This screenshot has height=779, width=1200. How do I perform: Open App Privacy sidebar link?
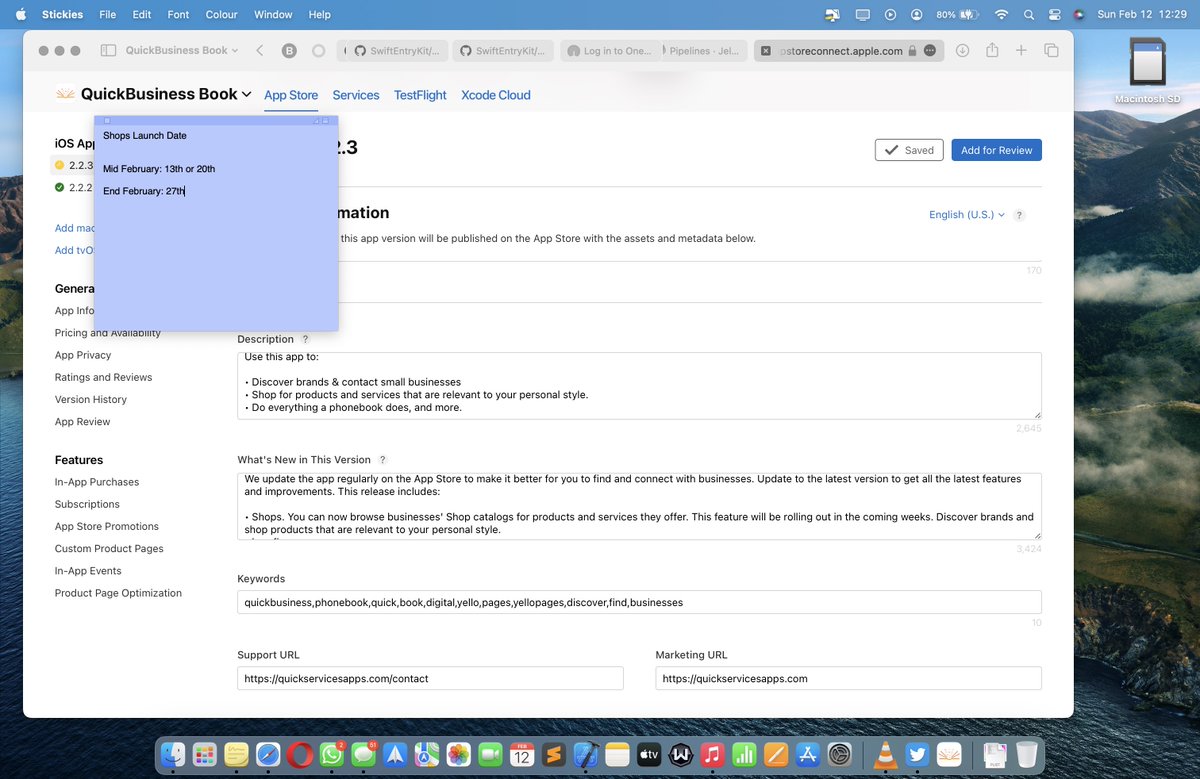[x=83, y=355]
